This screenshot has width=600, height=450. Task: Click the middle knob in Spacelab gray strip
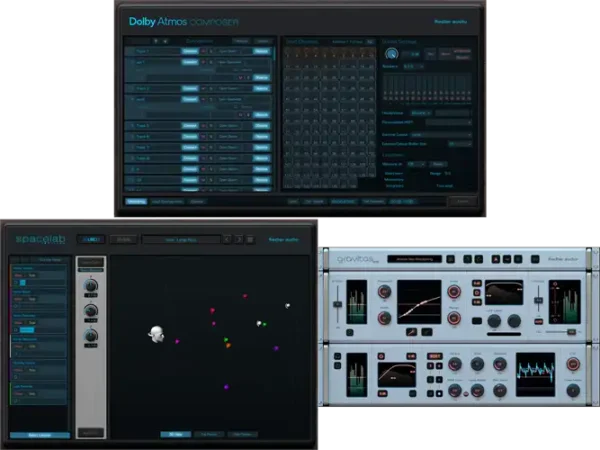coord(91,310)
